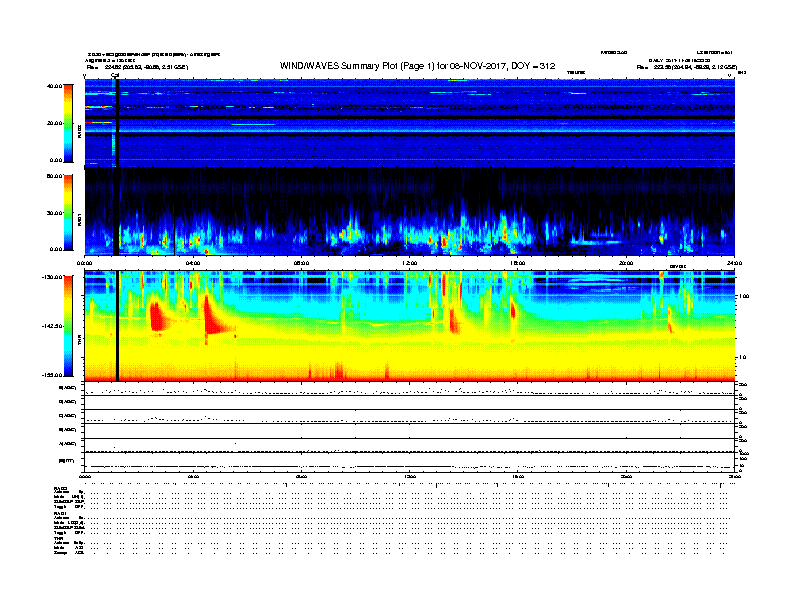Click the RAD1 spectrogram panel
The height and width of the screenshot is (612, 792).
[x=410, y=212]
